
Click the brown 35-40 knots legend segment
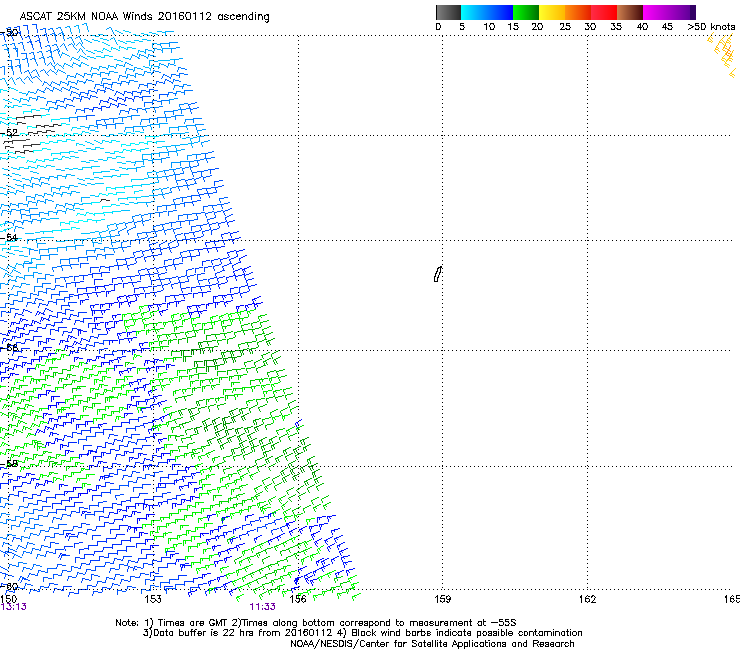630,12
